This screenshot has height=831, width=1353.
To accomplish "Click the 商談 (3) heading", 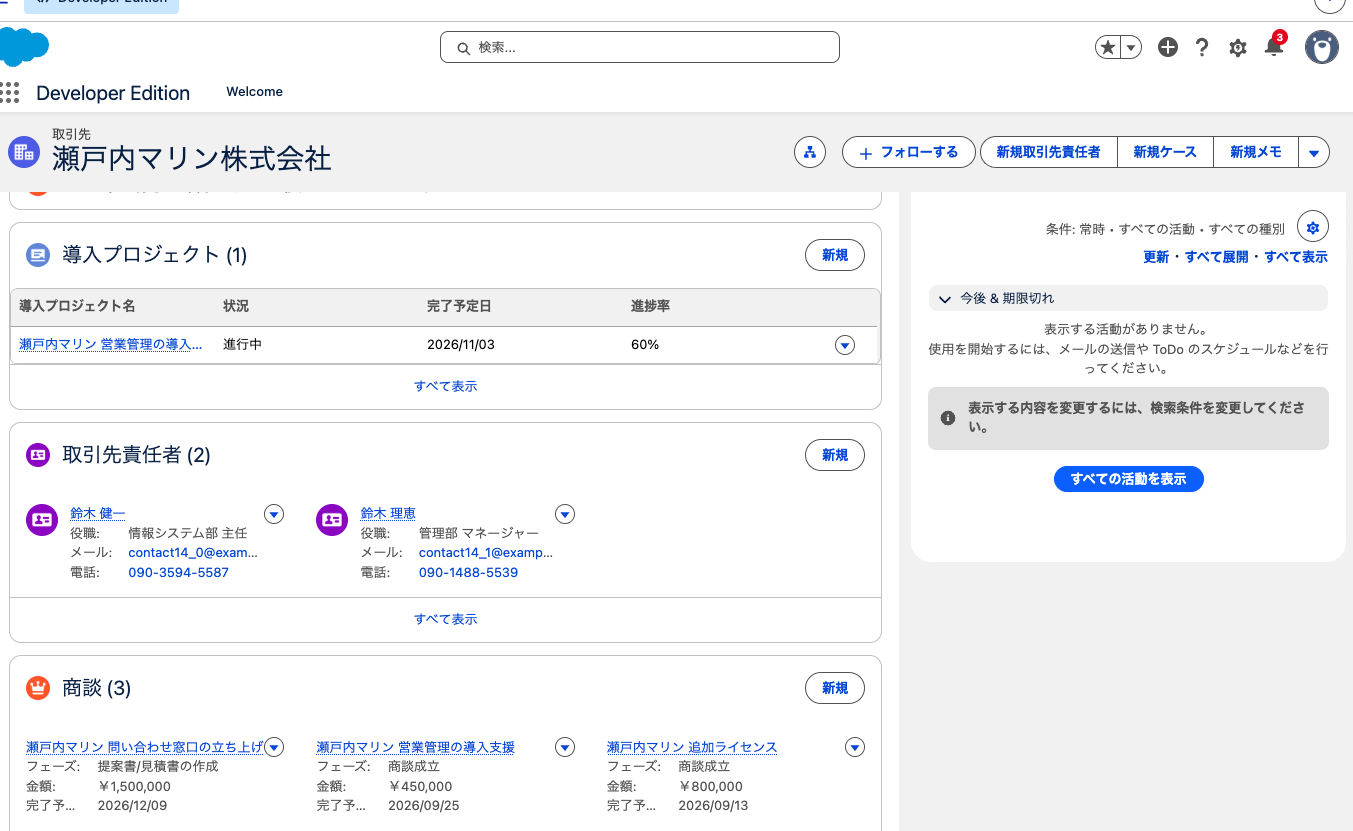I will [x=97, y=688].
